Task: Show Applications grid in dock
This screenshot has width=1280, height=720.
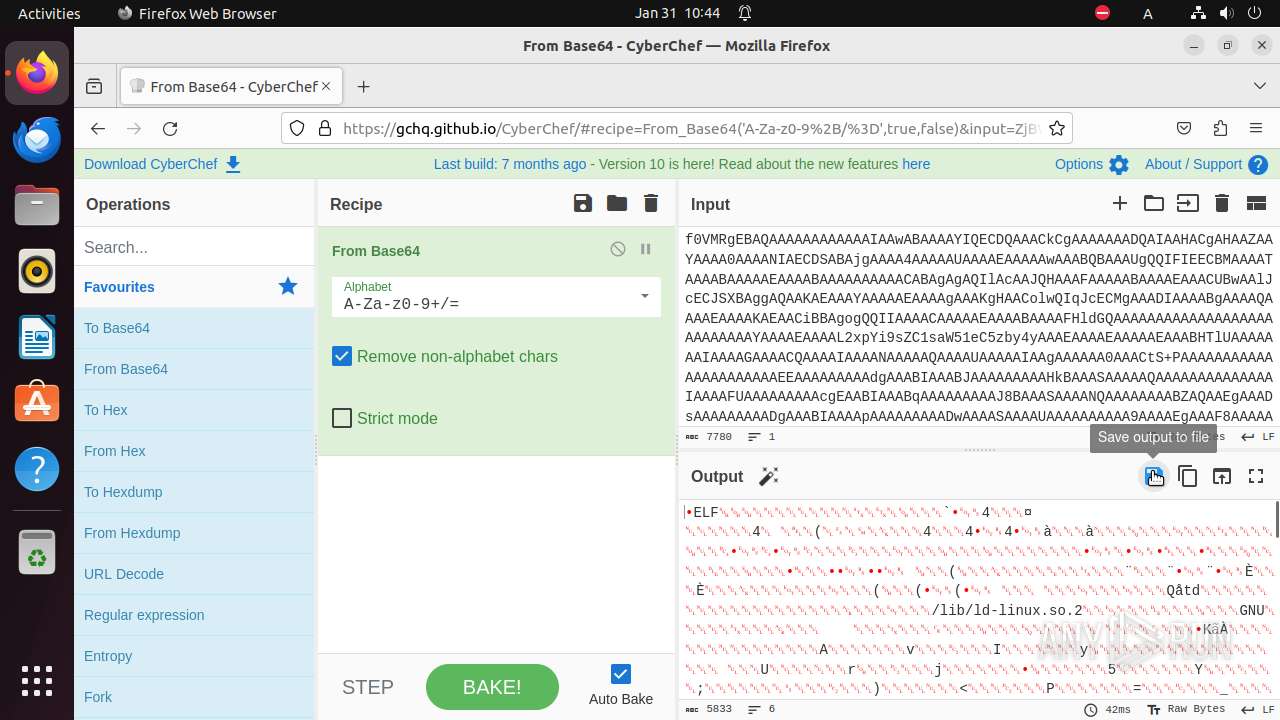Action: (37, 681)
